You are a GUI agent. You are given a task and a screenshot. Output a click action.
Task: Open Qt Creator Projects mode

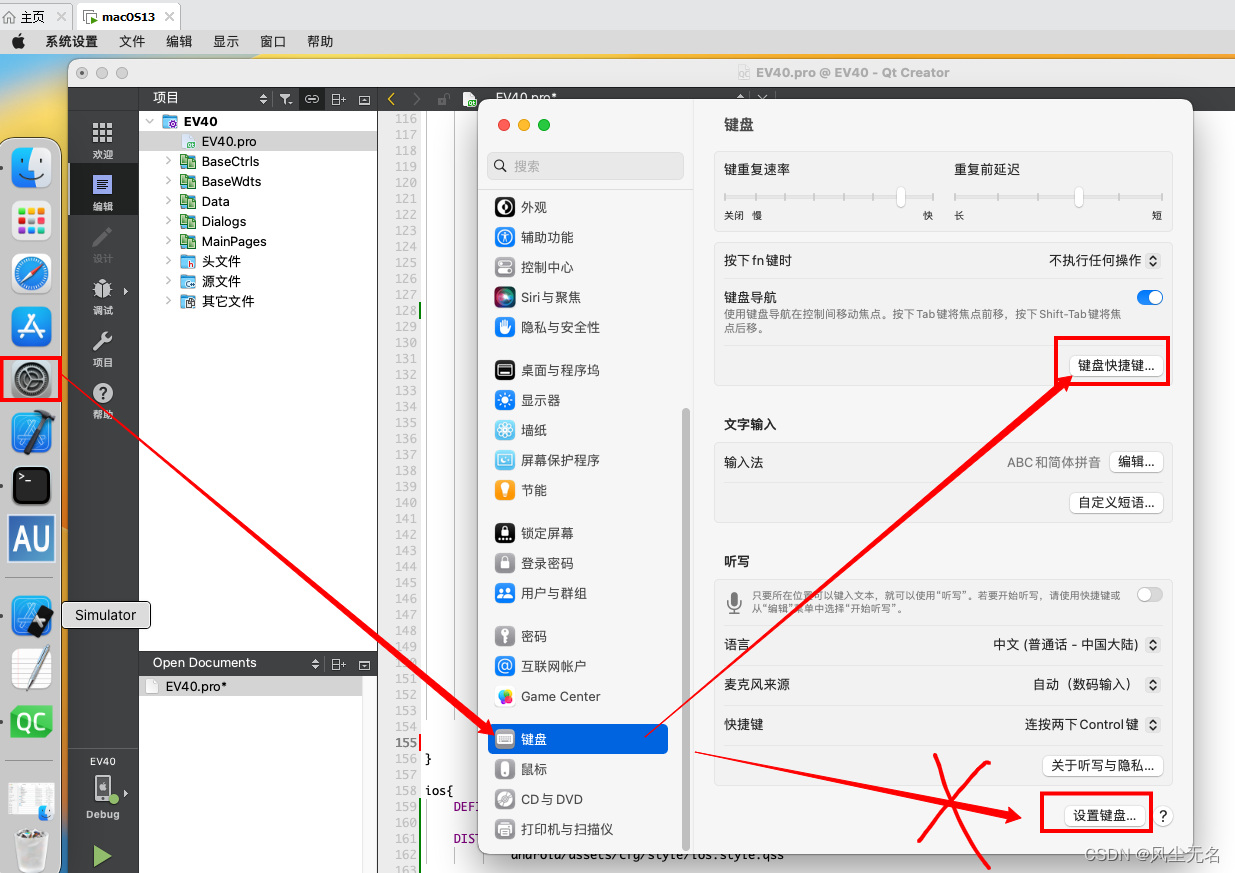[103, 349]
